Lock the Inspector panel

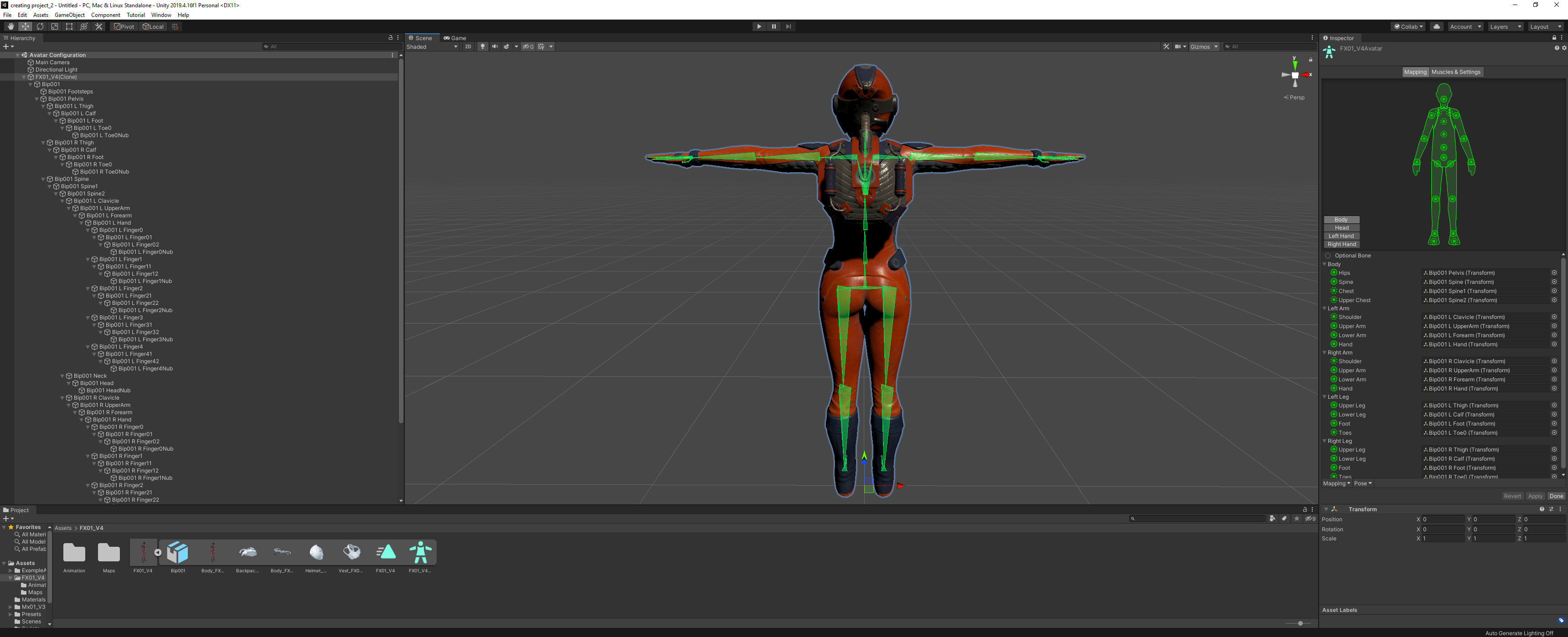coord(1554,38)
